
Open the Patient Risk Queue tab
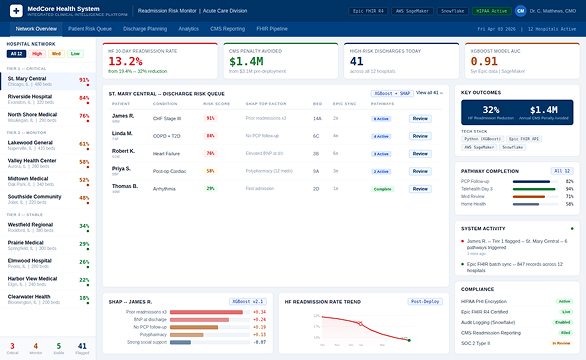(x=90, y=29)
